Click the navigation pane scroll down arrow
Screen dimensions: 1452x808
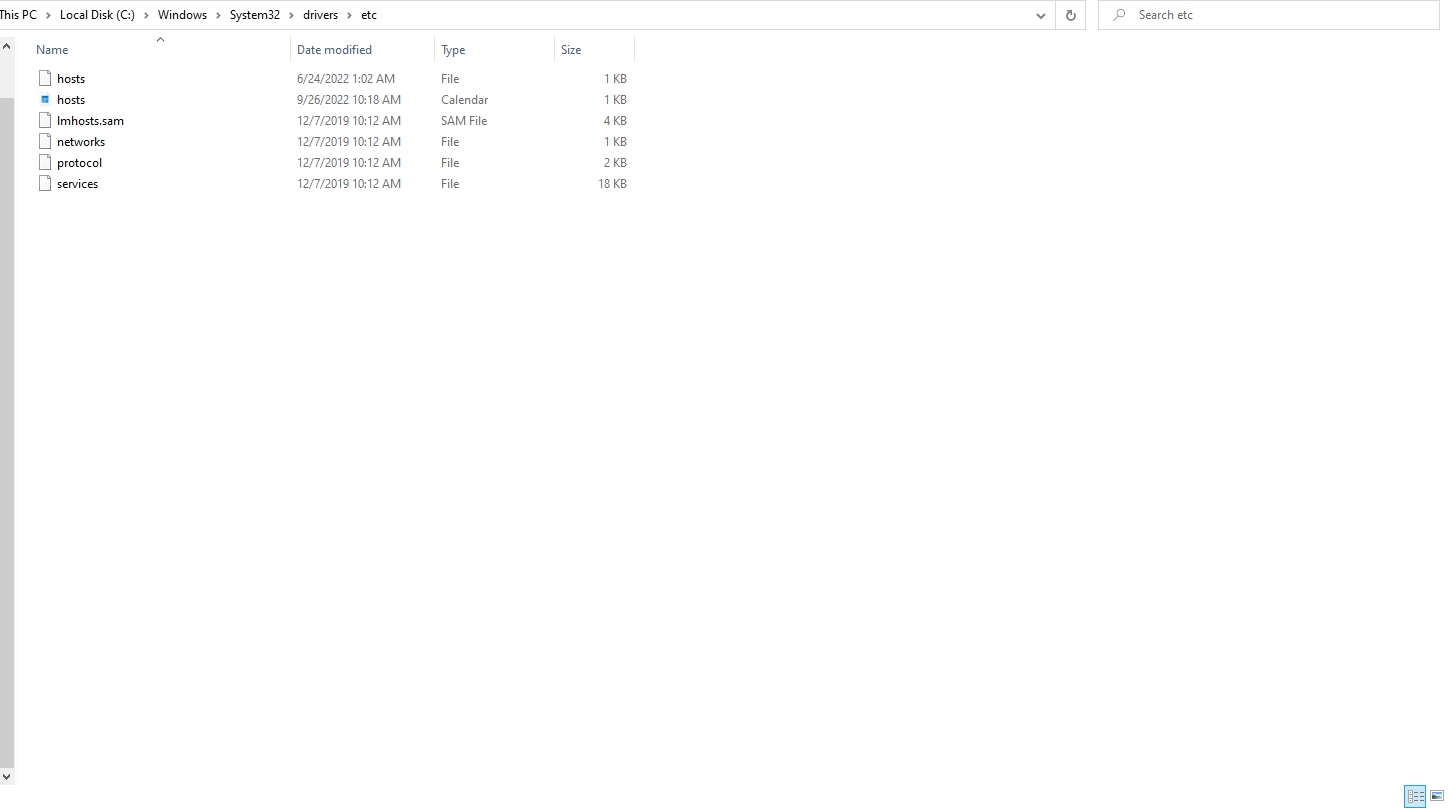click(7, 776)
